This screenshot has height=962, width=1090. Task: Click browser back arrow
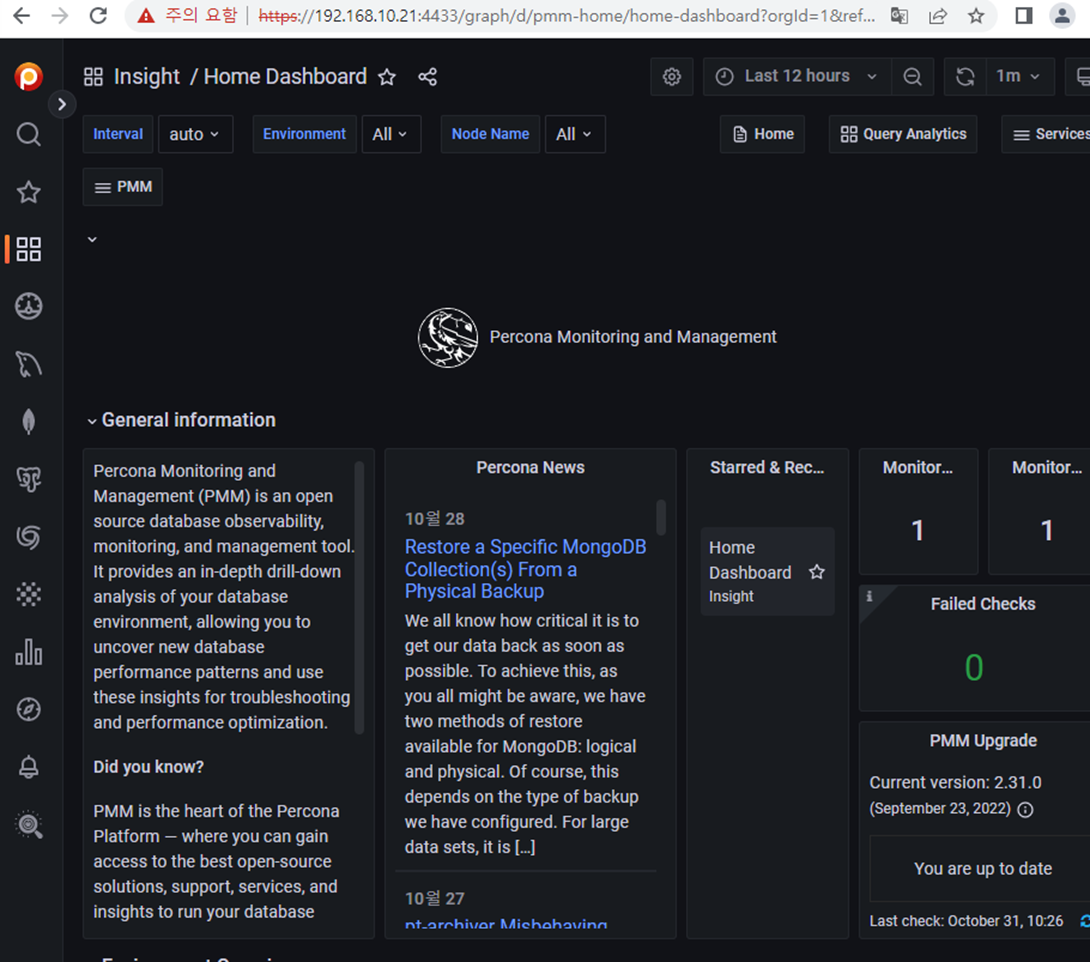(x=22, y=15)
